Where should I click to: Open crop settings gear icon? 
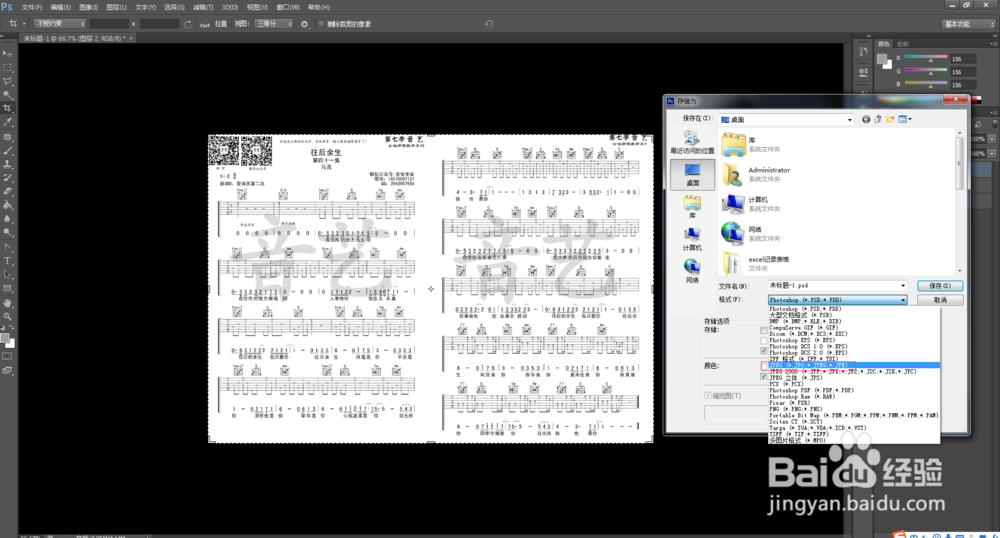click(304, 24)
